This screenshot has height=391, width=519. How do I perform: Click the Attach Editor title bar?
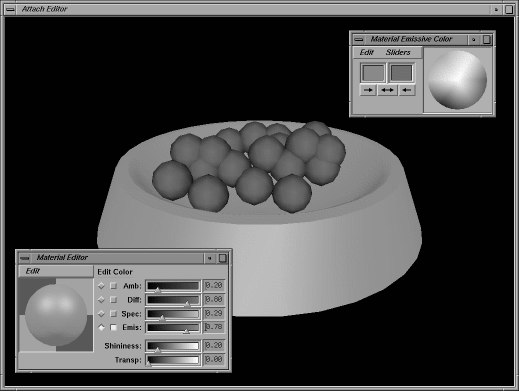pyautogui.click(x=253, y=9)
